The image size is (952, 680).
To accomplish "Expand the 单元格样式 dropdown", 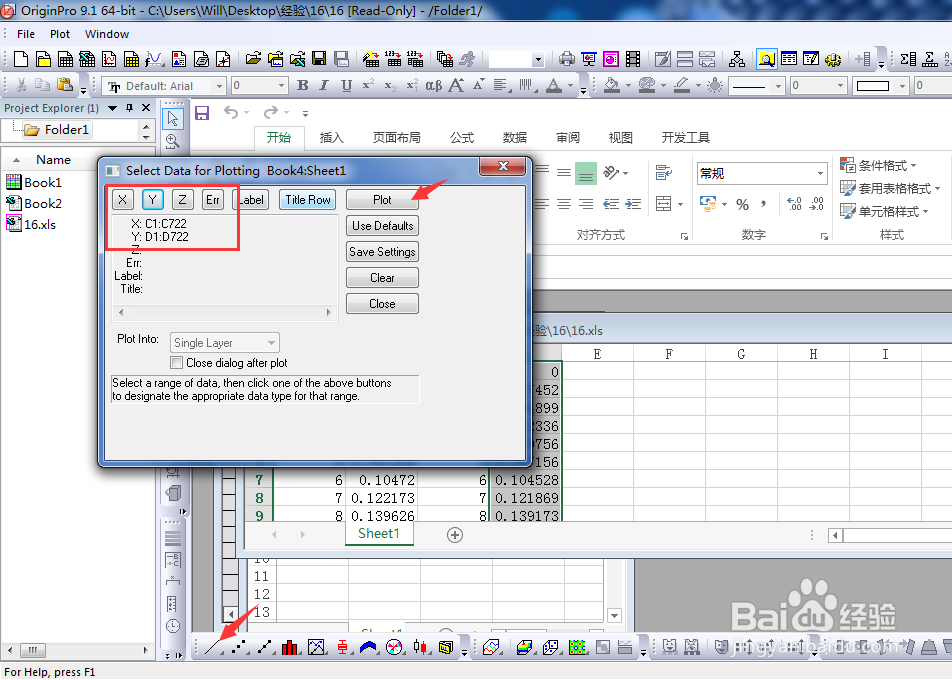I will coord(885,211).
